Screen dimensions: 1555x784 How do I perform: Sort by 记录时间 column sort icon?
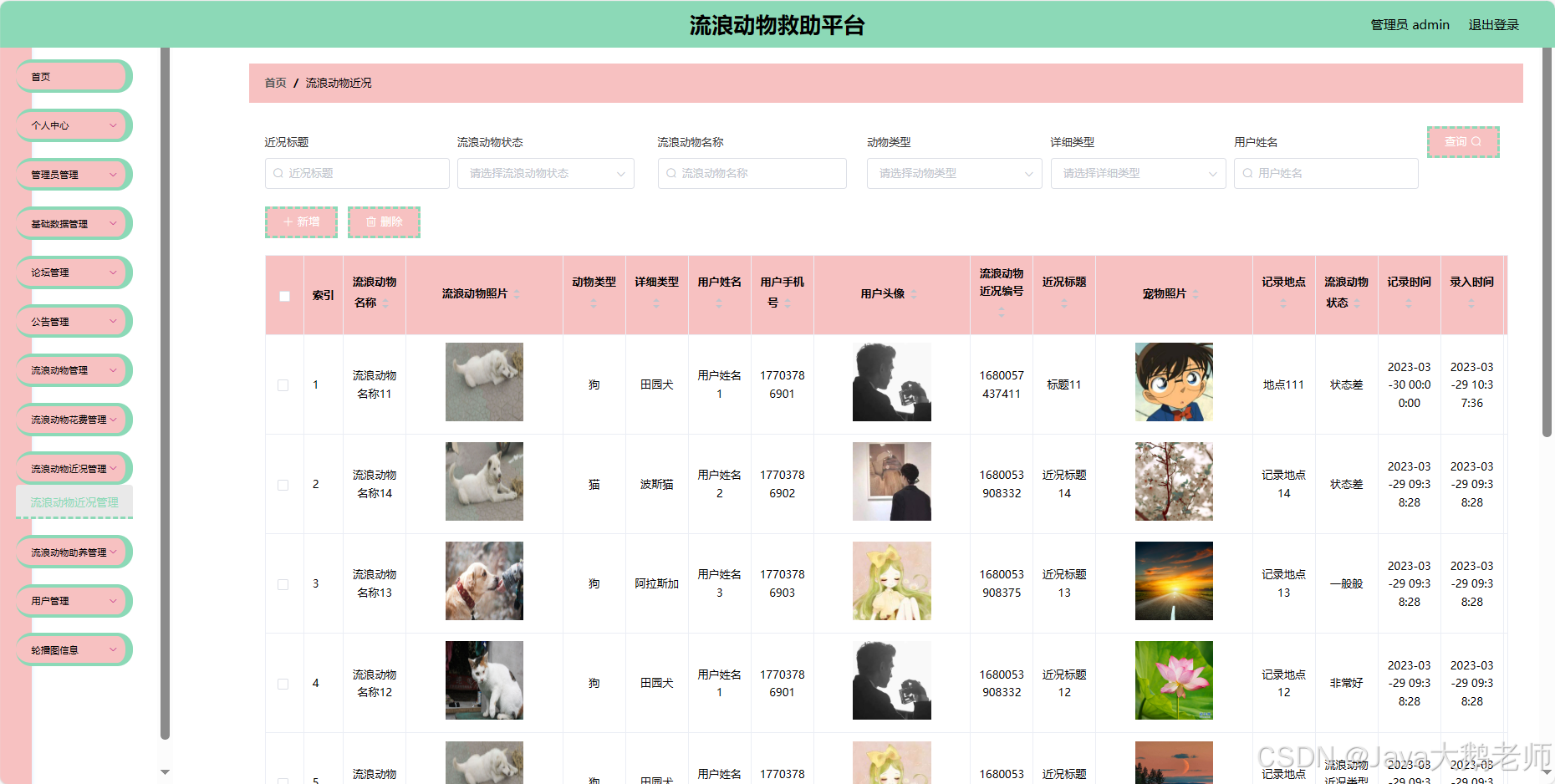(1409, 303)
